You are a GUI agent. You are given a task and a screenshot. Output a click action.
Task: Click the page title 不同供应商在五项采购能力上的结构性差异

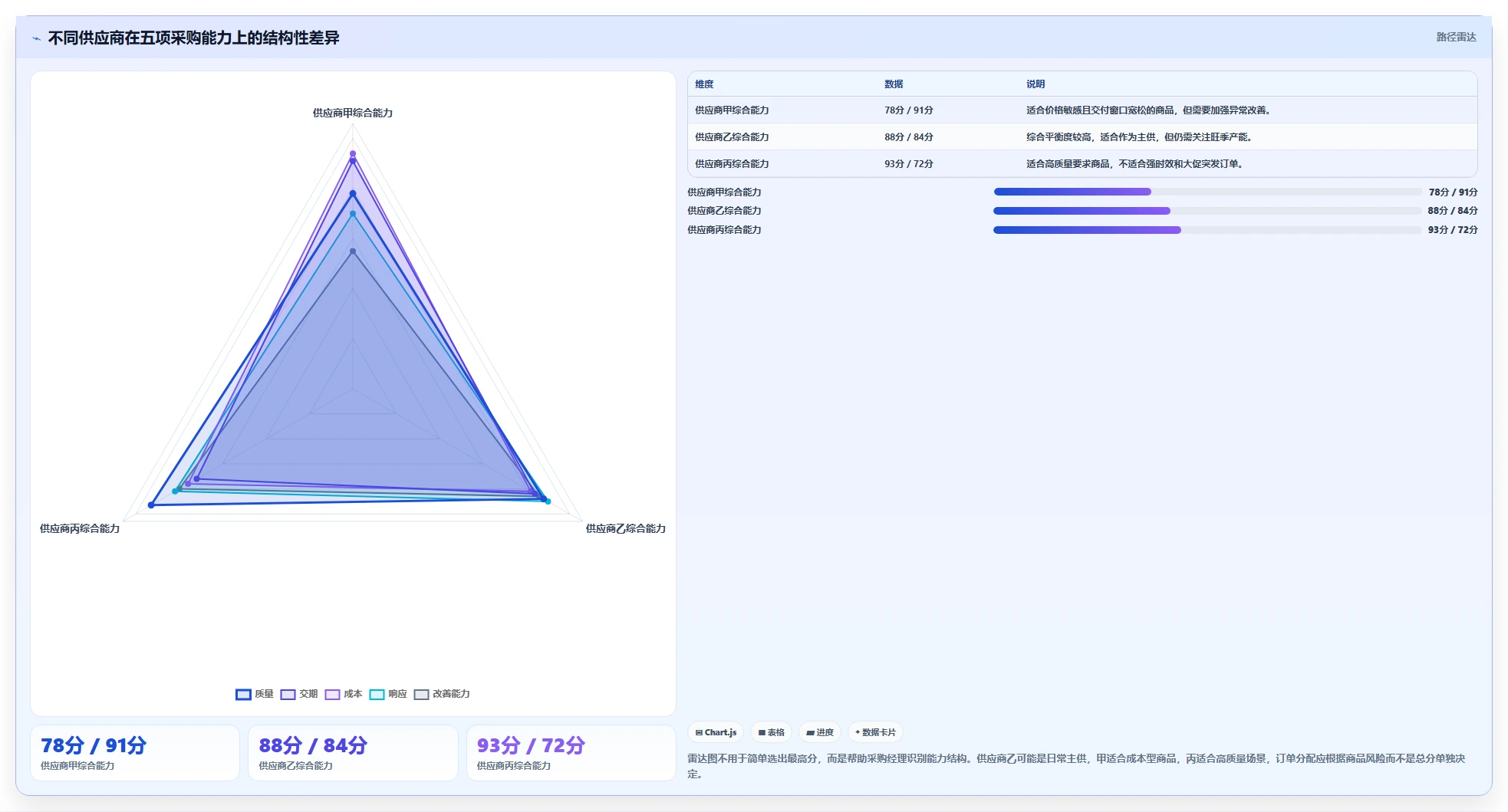(x=194, y=38)
